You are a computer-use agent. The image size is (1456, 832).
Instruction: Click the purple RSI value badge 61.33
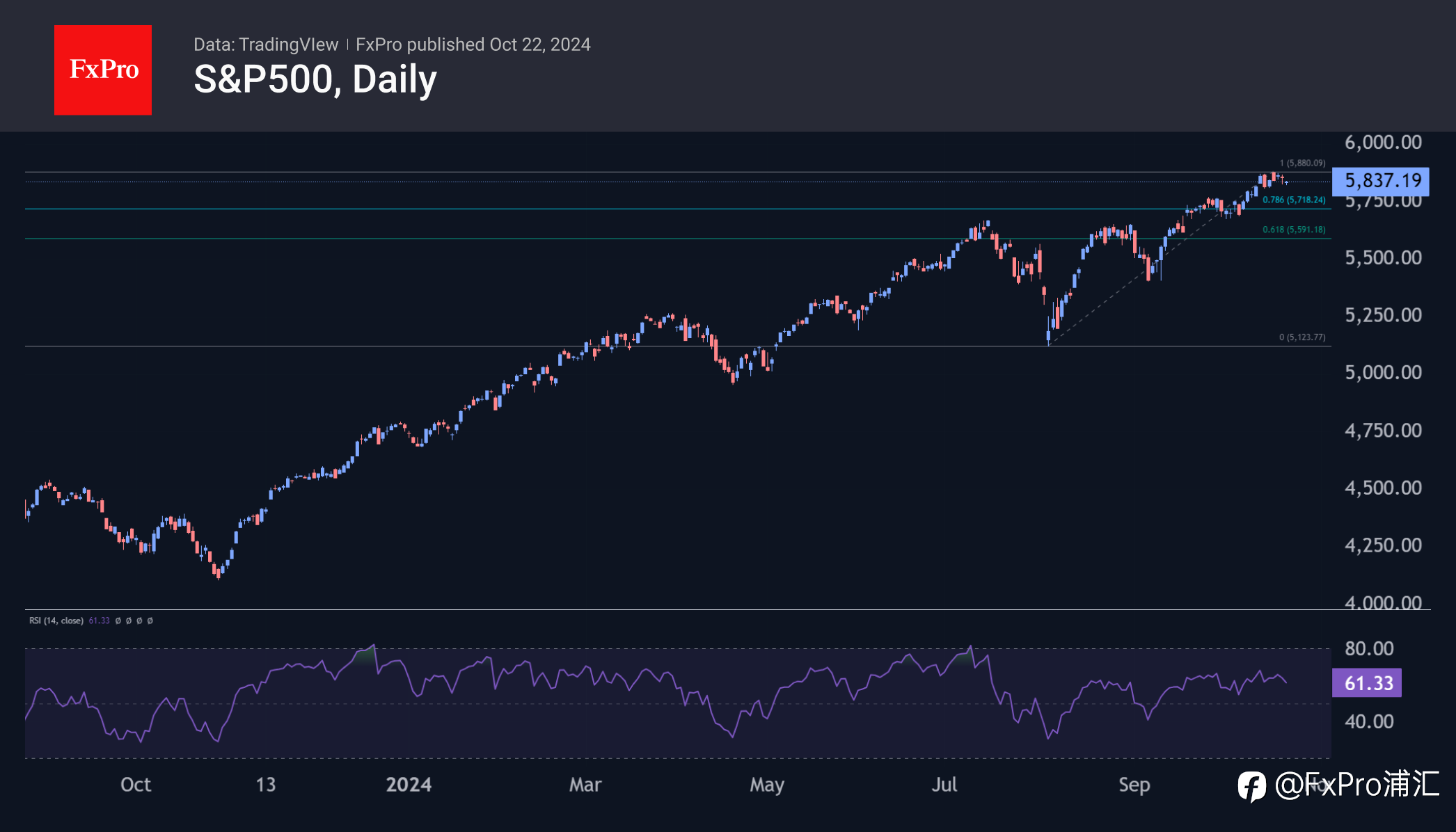(x=1366, y=682)
